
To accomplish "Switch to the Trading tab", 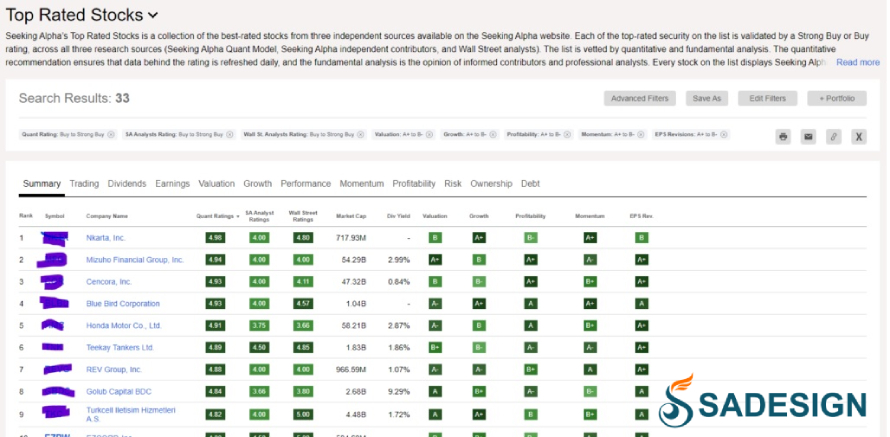I will (84, 184).
